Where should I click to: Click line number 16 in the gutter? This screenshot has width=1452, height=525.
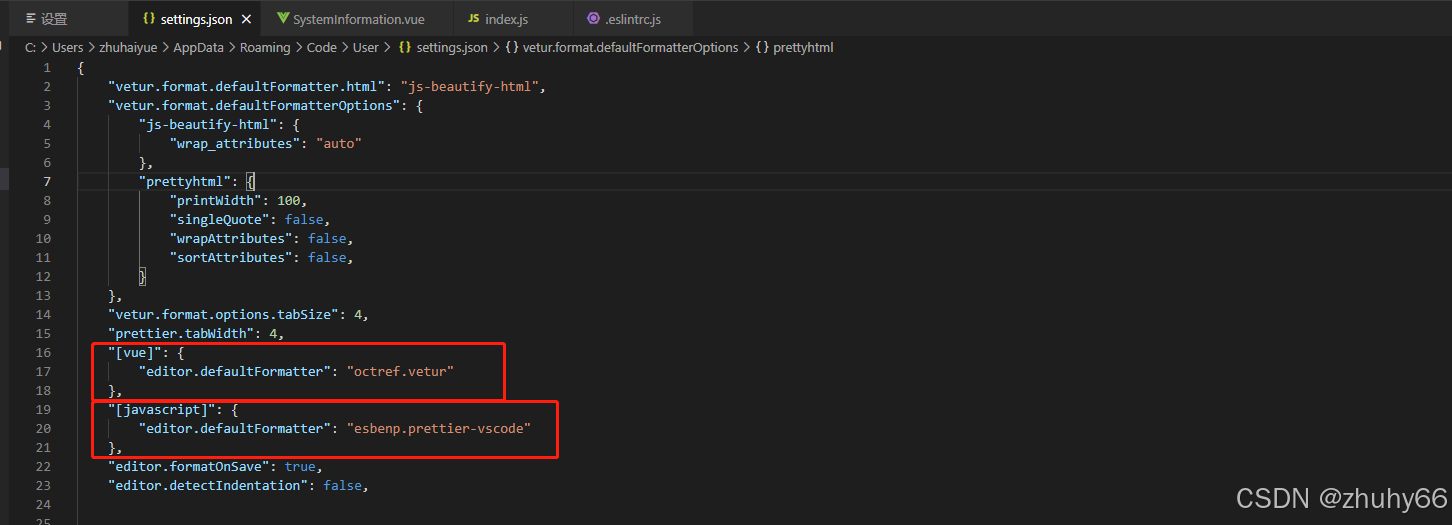43,352
